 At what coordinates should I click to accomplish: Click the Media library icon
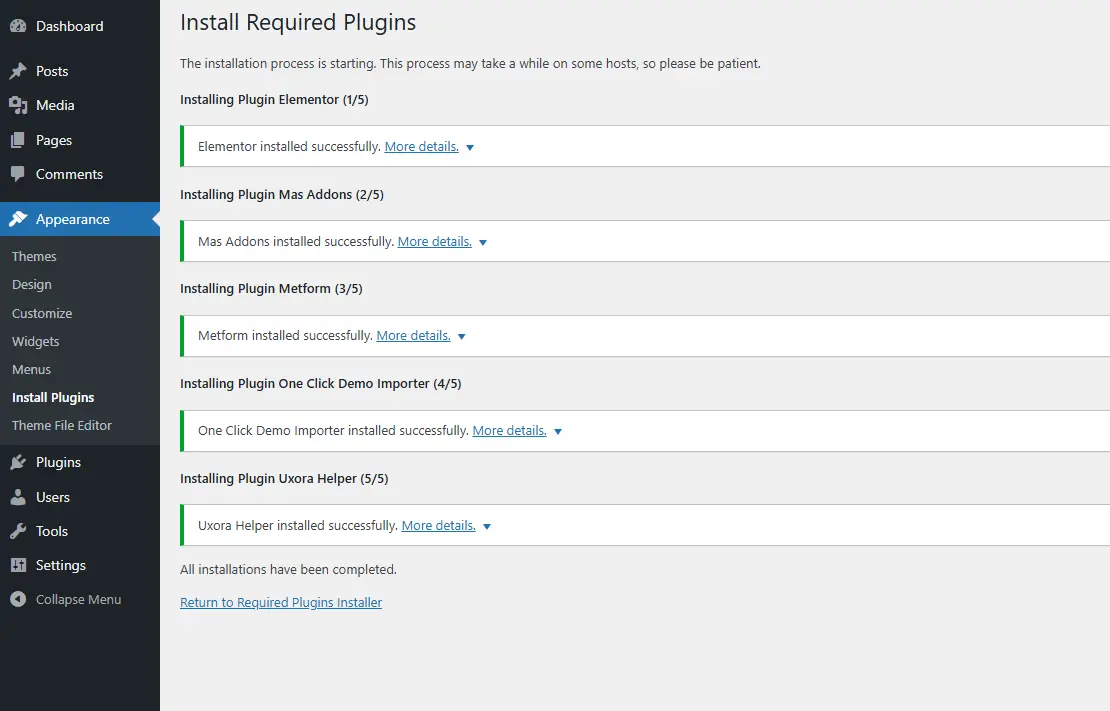coord(18,106)
